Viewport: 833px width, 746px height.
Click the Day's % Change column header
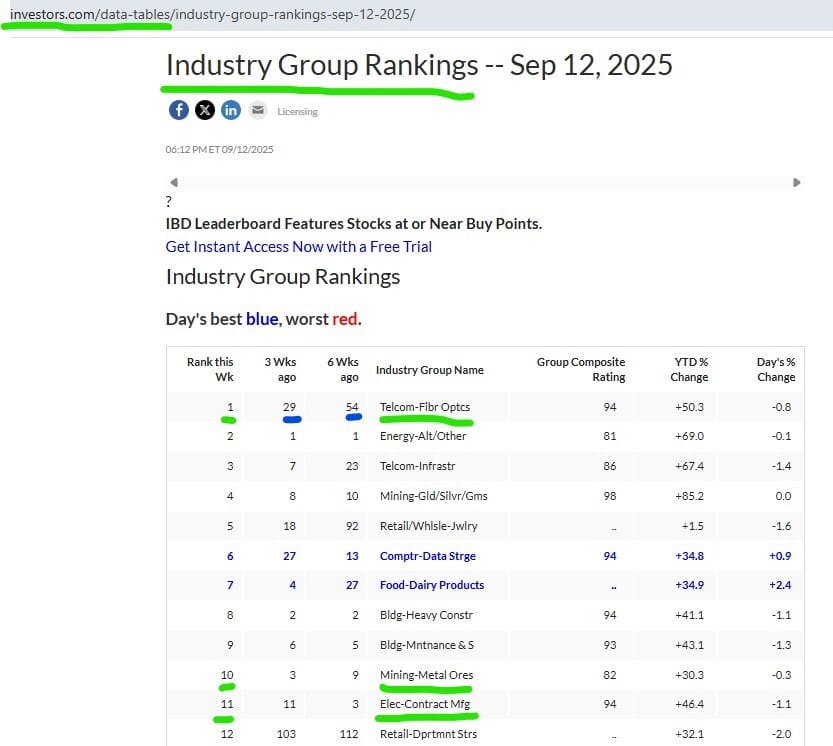pyautogui.click(x=776, y=369)
